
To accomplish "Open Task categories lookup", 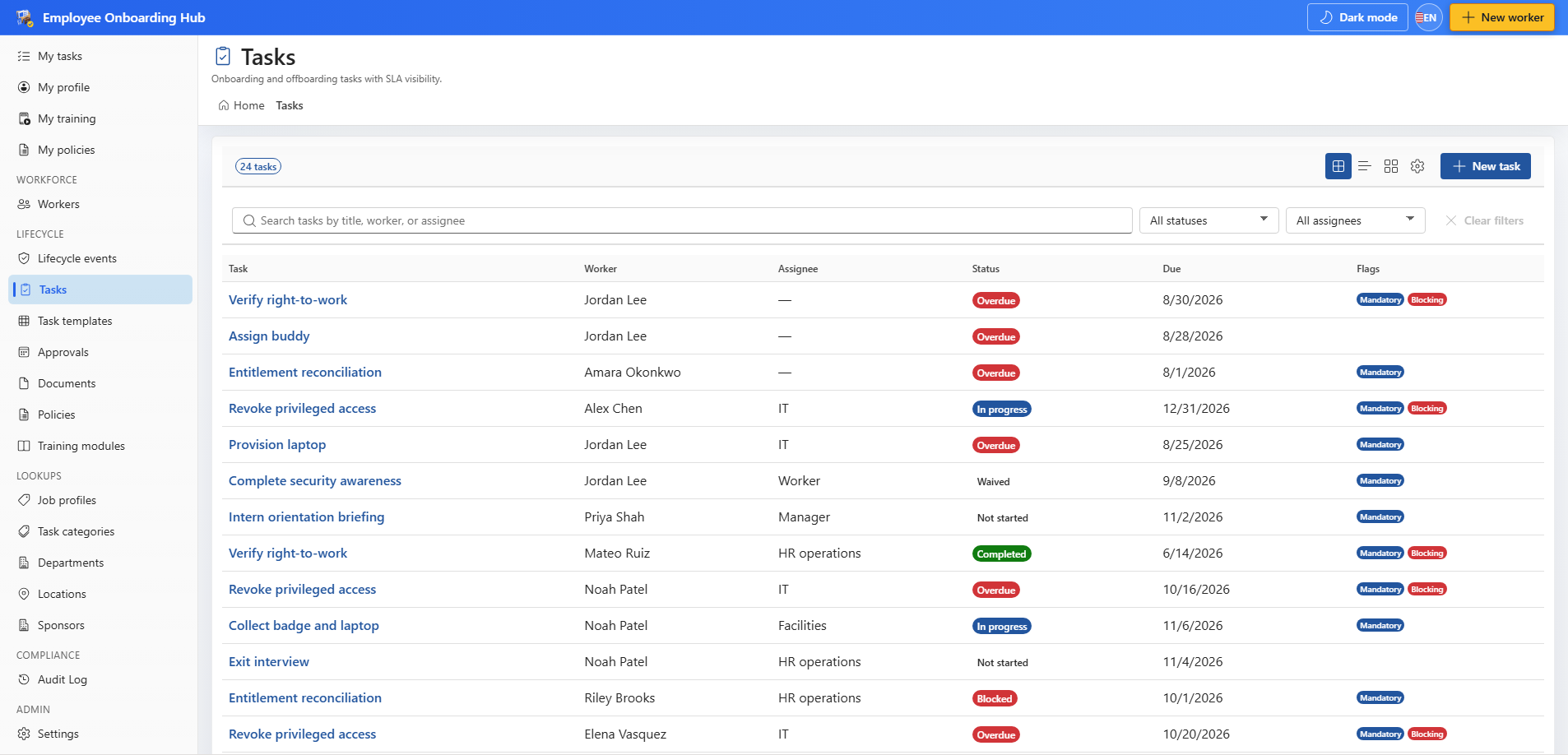I will tap(100, 531).
